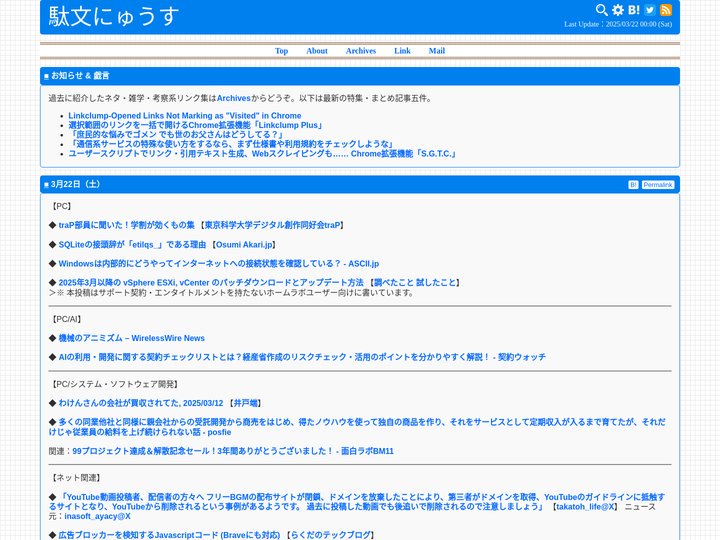720x540 pixels.
Task: Open the らくだのテックブログ source link
Action: (330, 535)
